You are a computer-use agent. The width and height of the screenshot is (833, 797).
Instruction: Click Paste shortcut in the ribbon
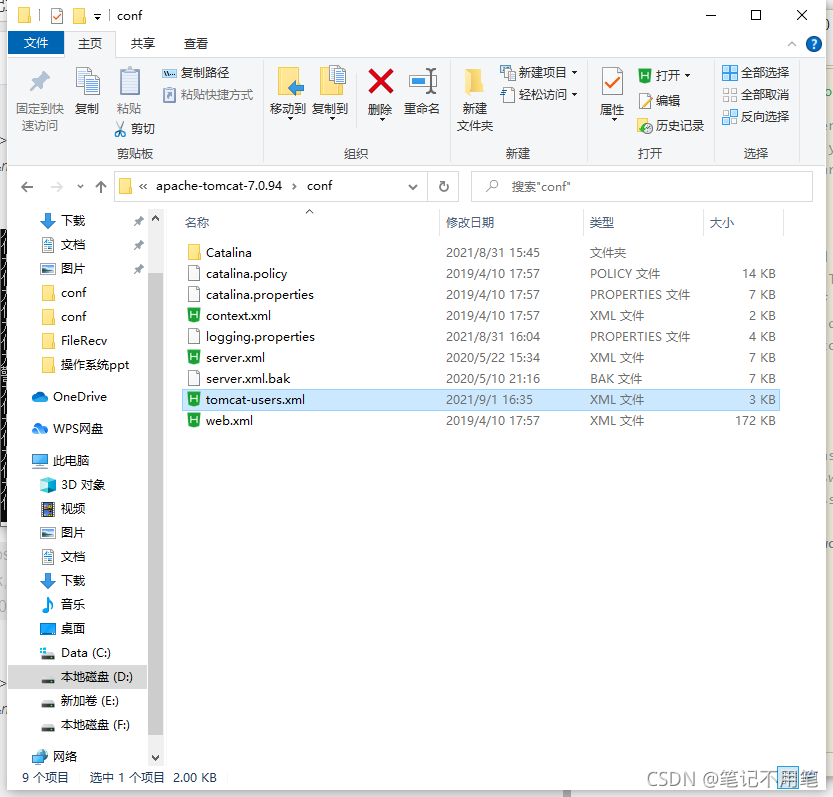coord(208,95)
